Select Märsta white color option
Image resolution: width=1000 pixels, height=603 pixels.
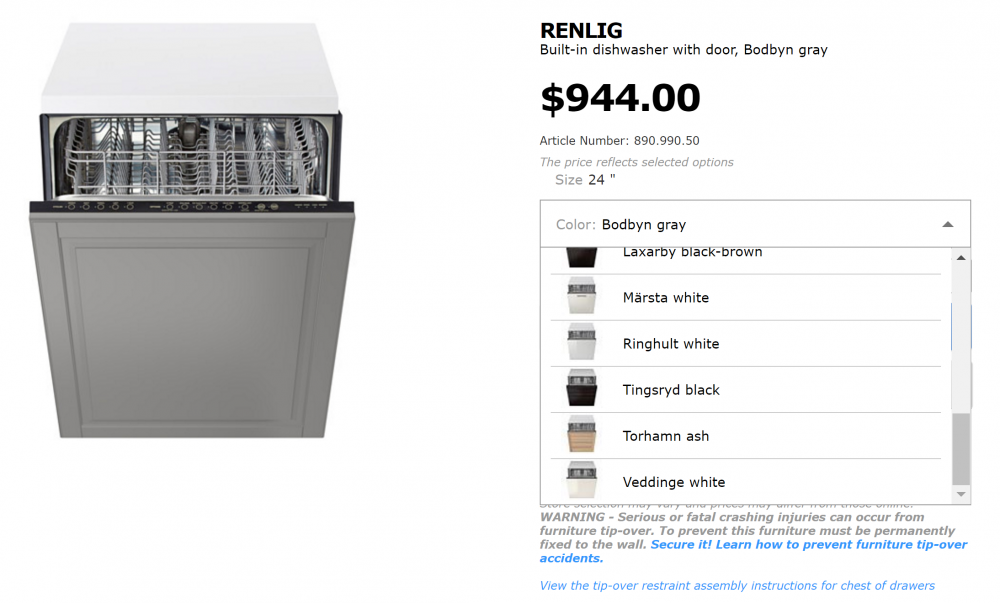click(x=746, y=298)
